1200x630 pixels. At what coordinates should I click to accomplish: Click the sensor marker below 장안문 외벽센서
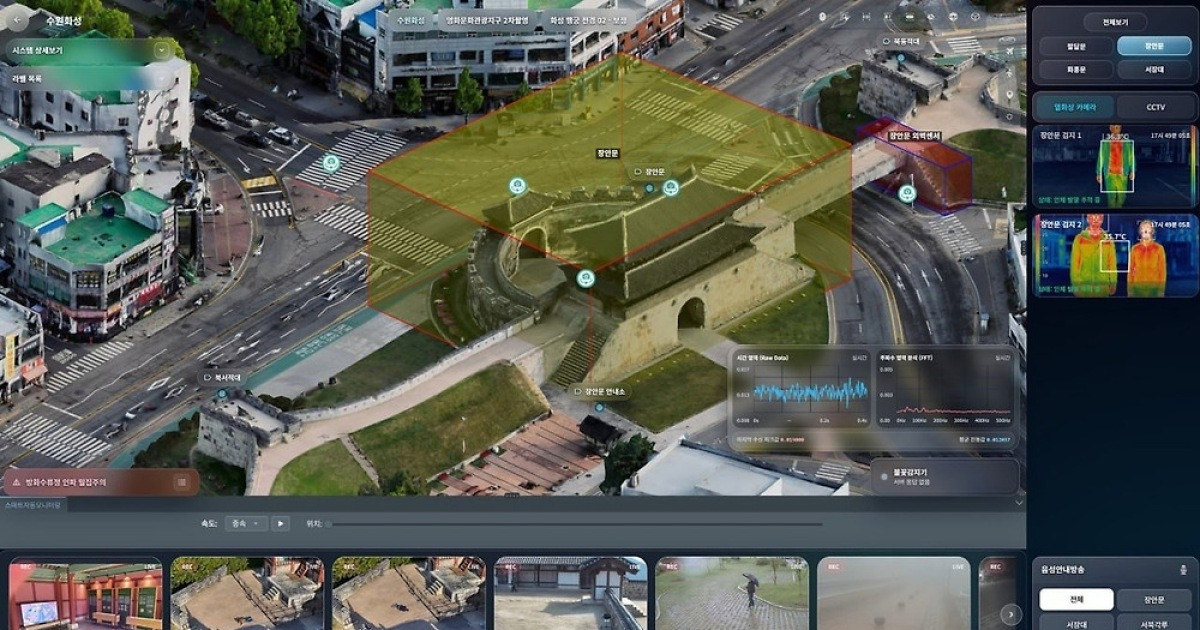(x=906, y=193)
